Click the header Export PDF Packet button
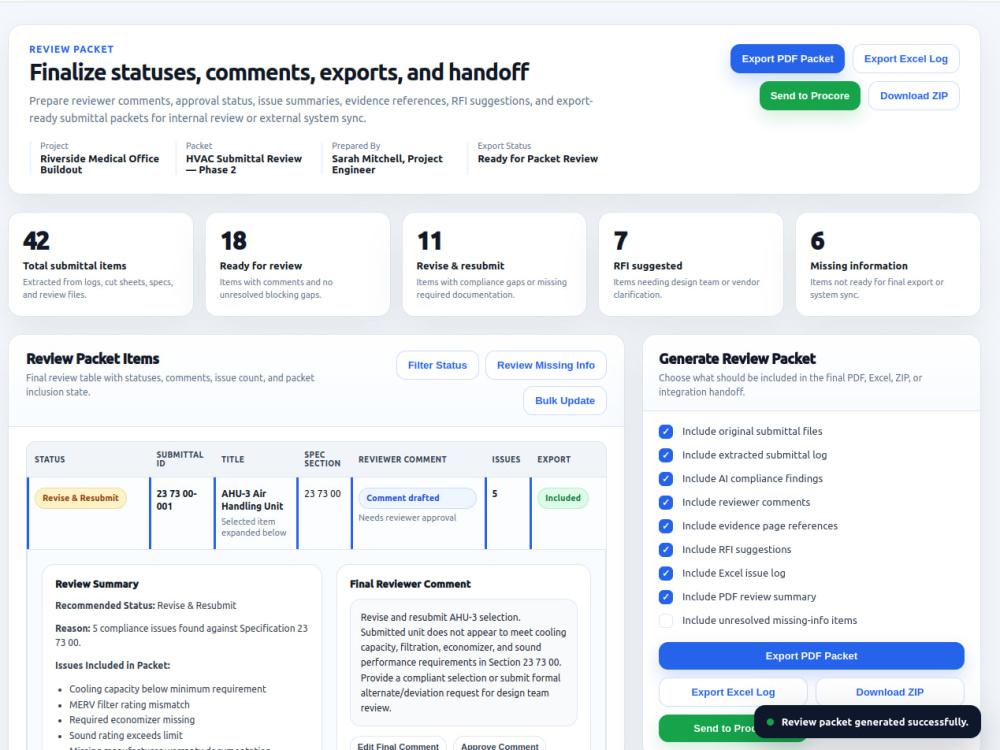1000x750 pixels. point(787,59)
